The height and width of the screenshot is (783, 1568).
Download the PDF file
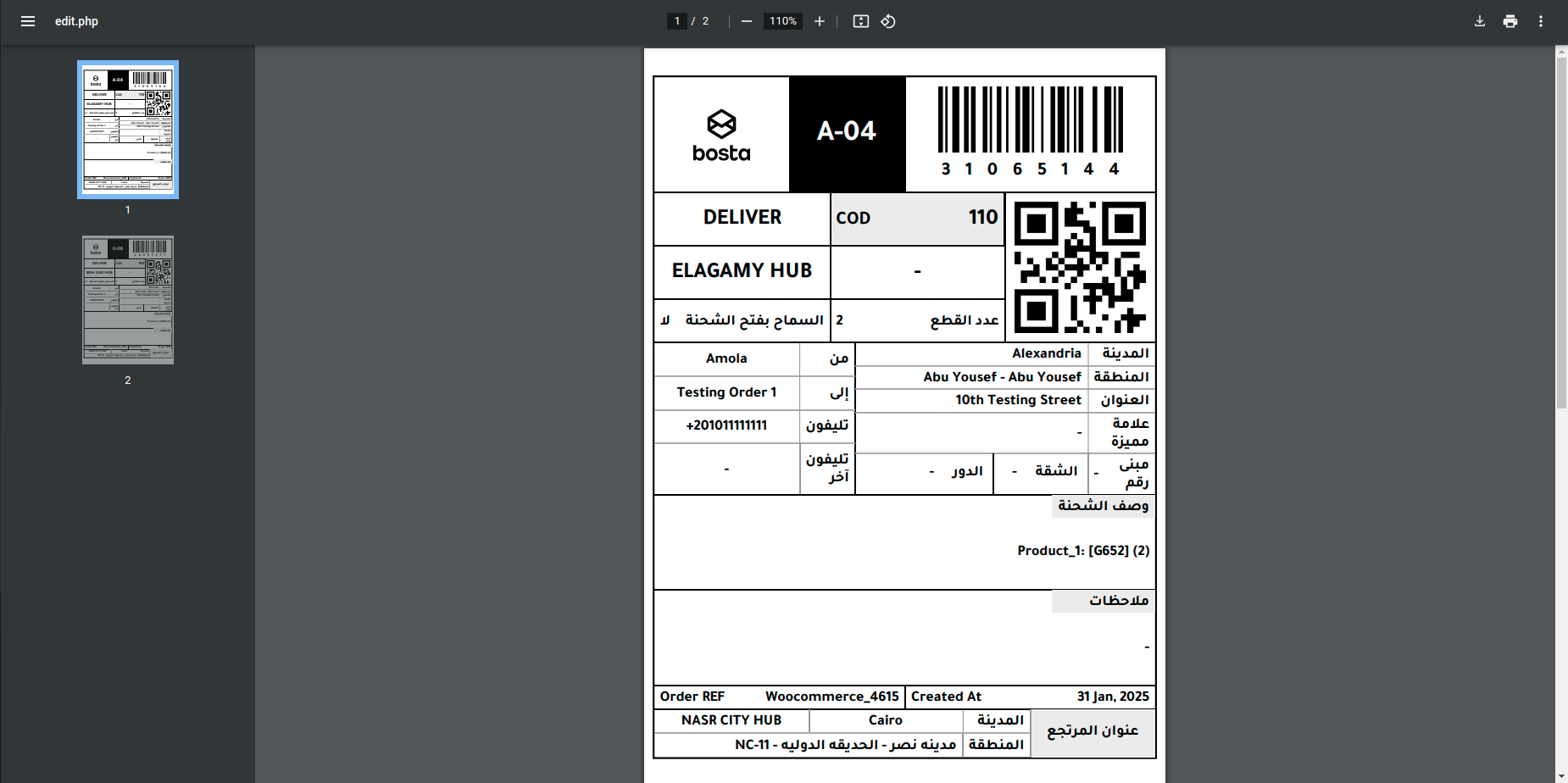[1480, 21]
